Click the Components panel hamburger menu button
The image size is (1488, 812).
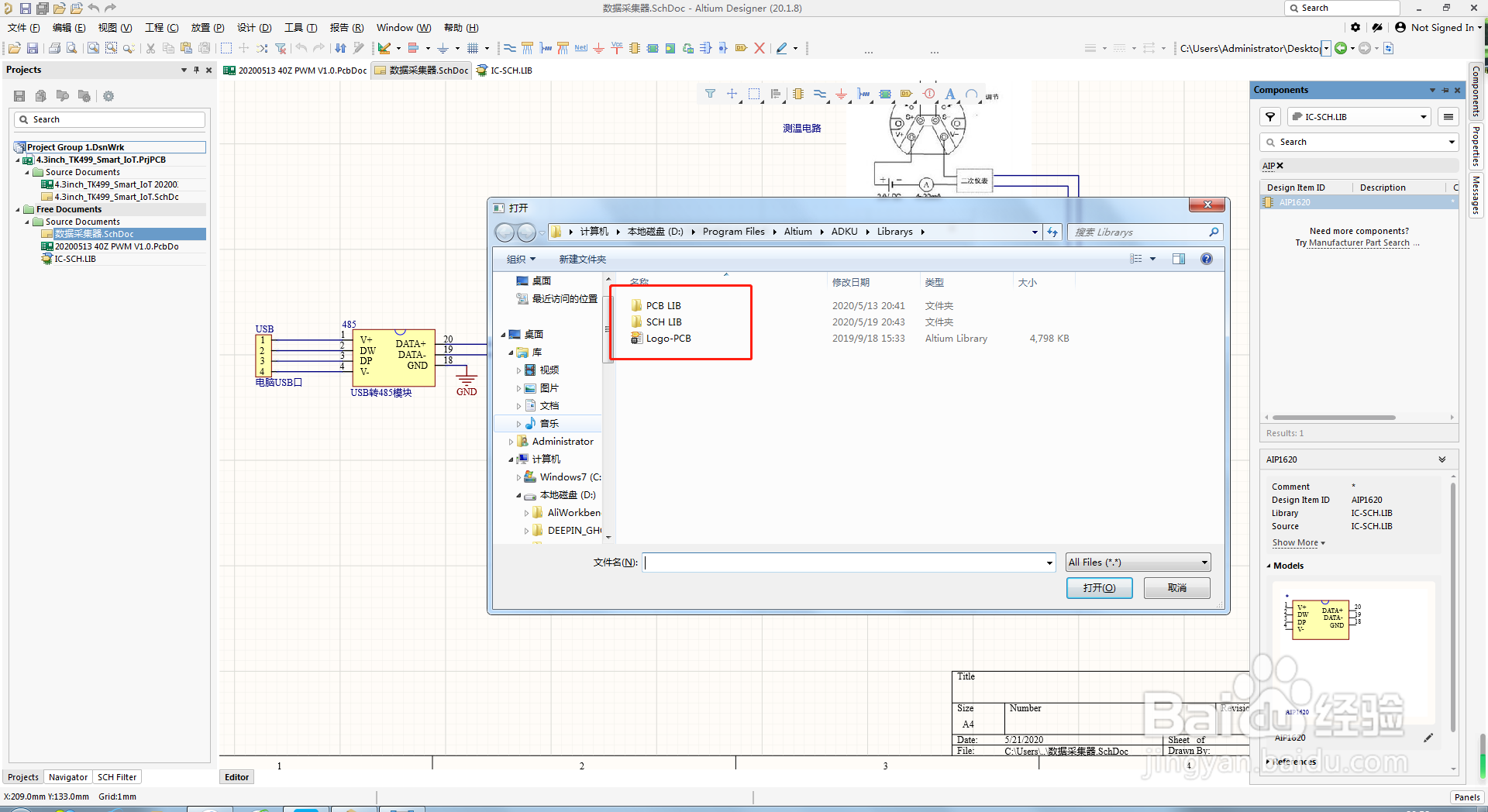[1448, 117]
